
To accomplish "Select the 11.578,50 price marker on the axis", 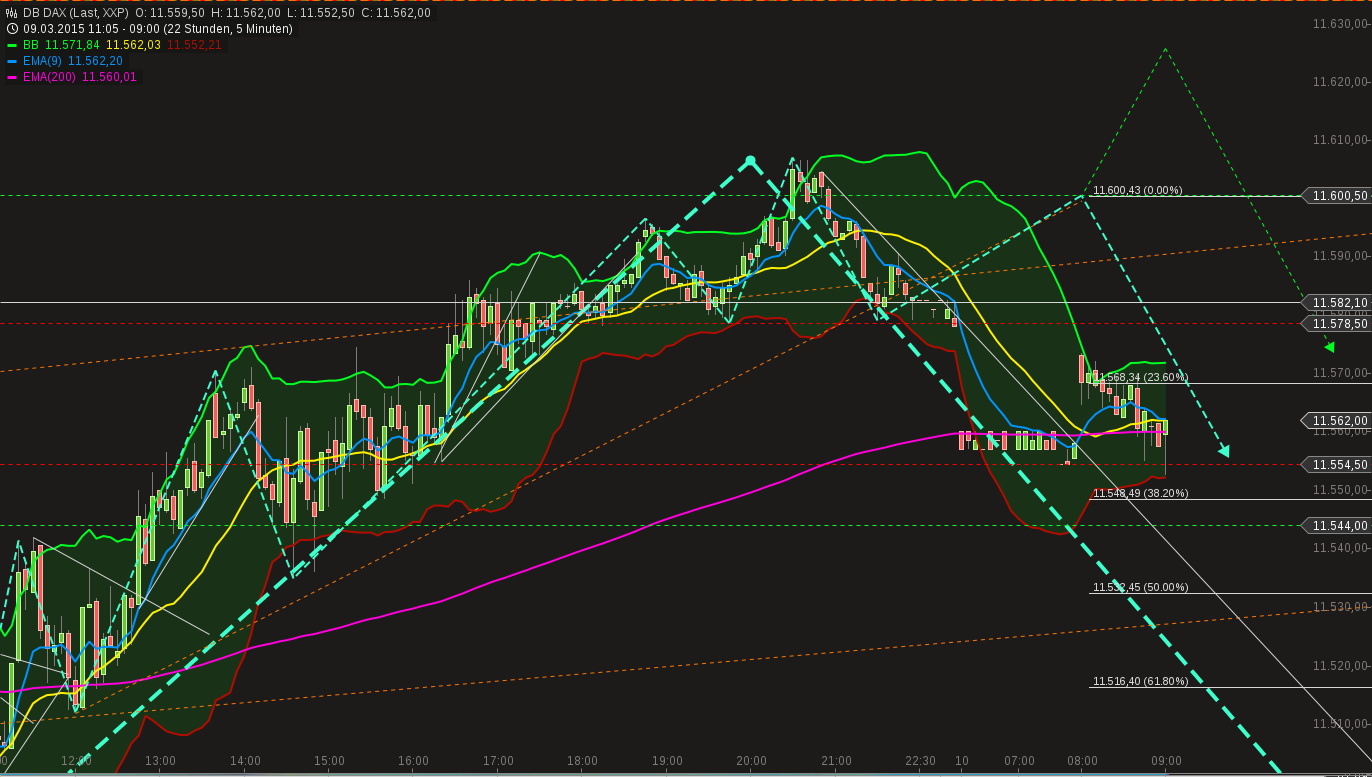I will [1335, 324].
